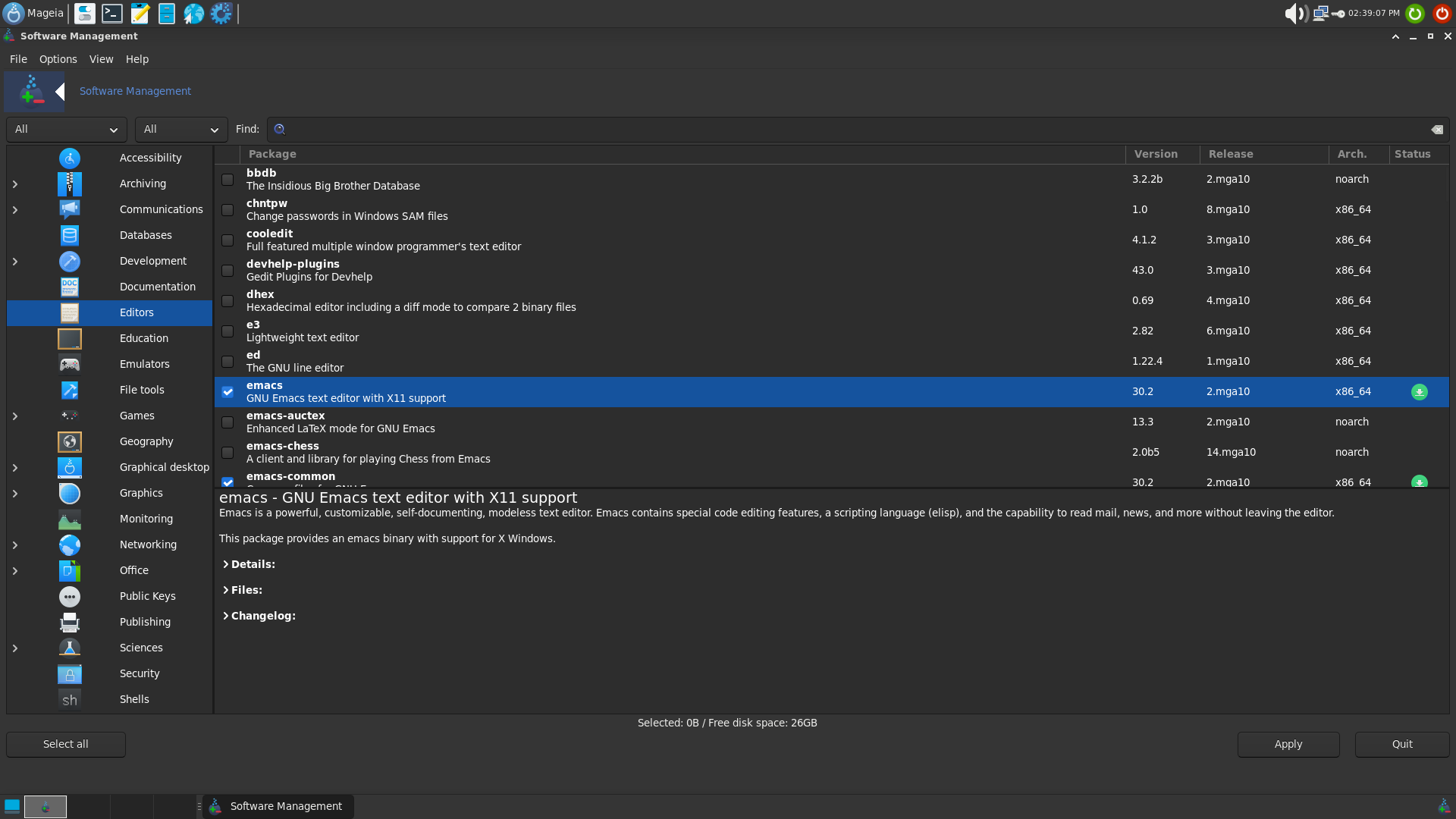Click the Select all button

[66, 744]
